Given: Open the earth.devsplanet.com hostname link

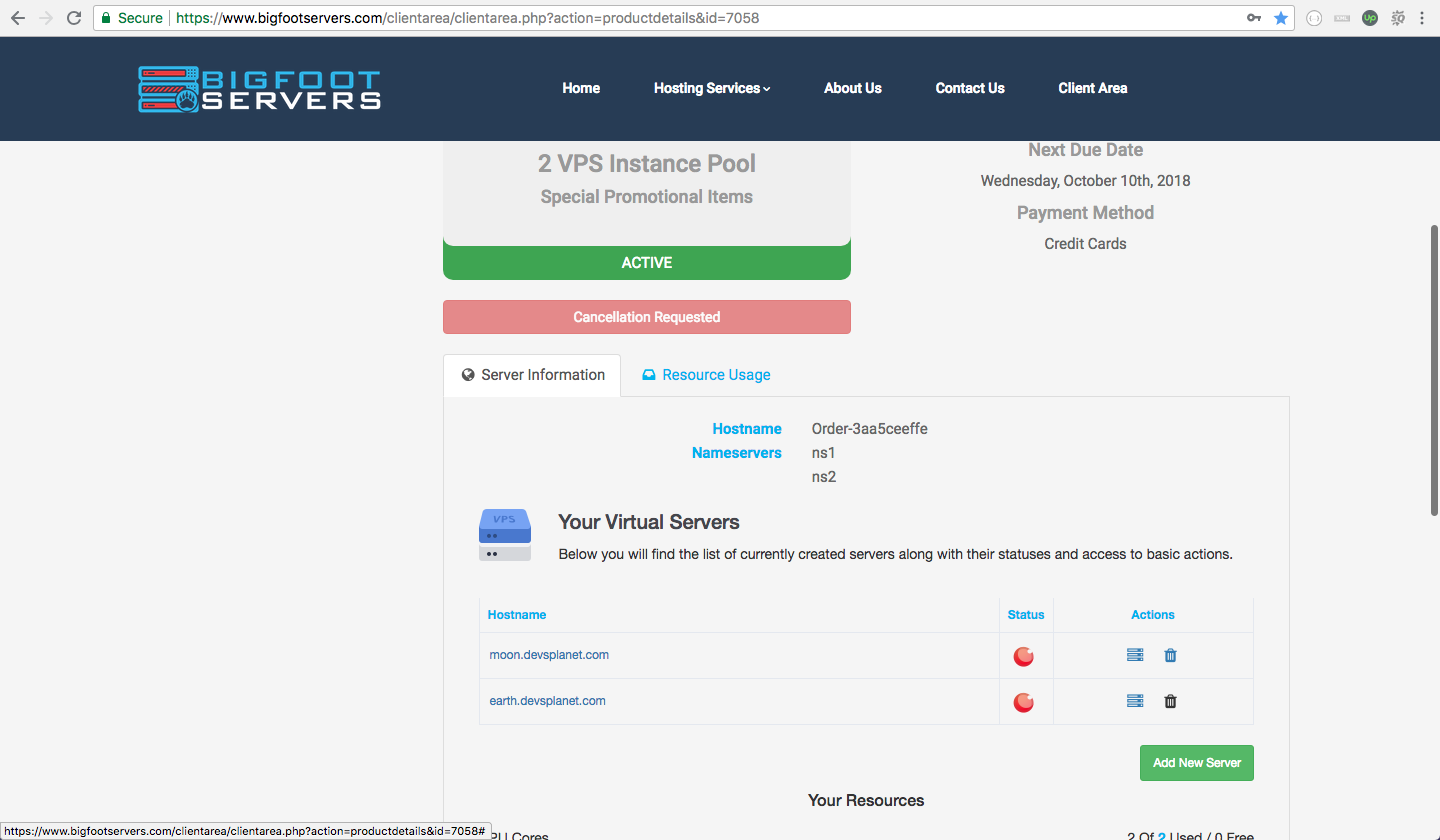Looking at the screenshot, I should click(547, 701).
